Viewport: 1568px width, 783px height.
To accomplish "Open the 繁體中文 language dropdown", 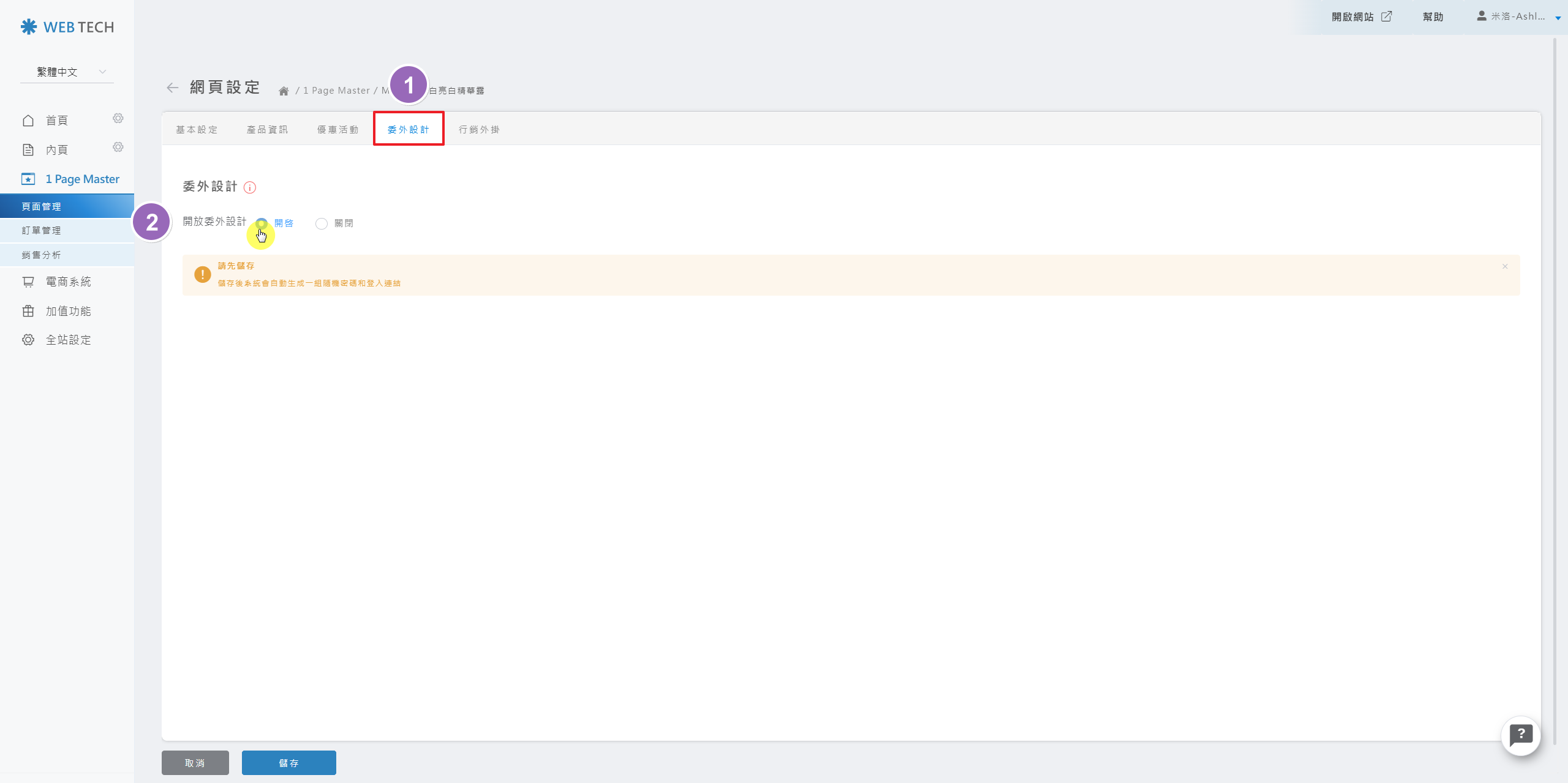I will click(67, 72).
